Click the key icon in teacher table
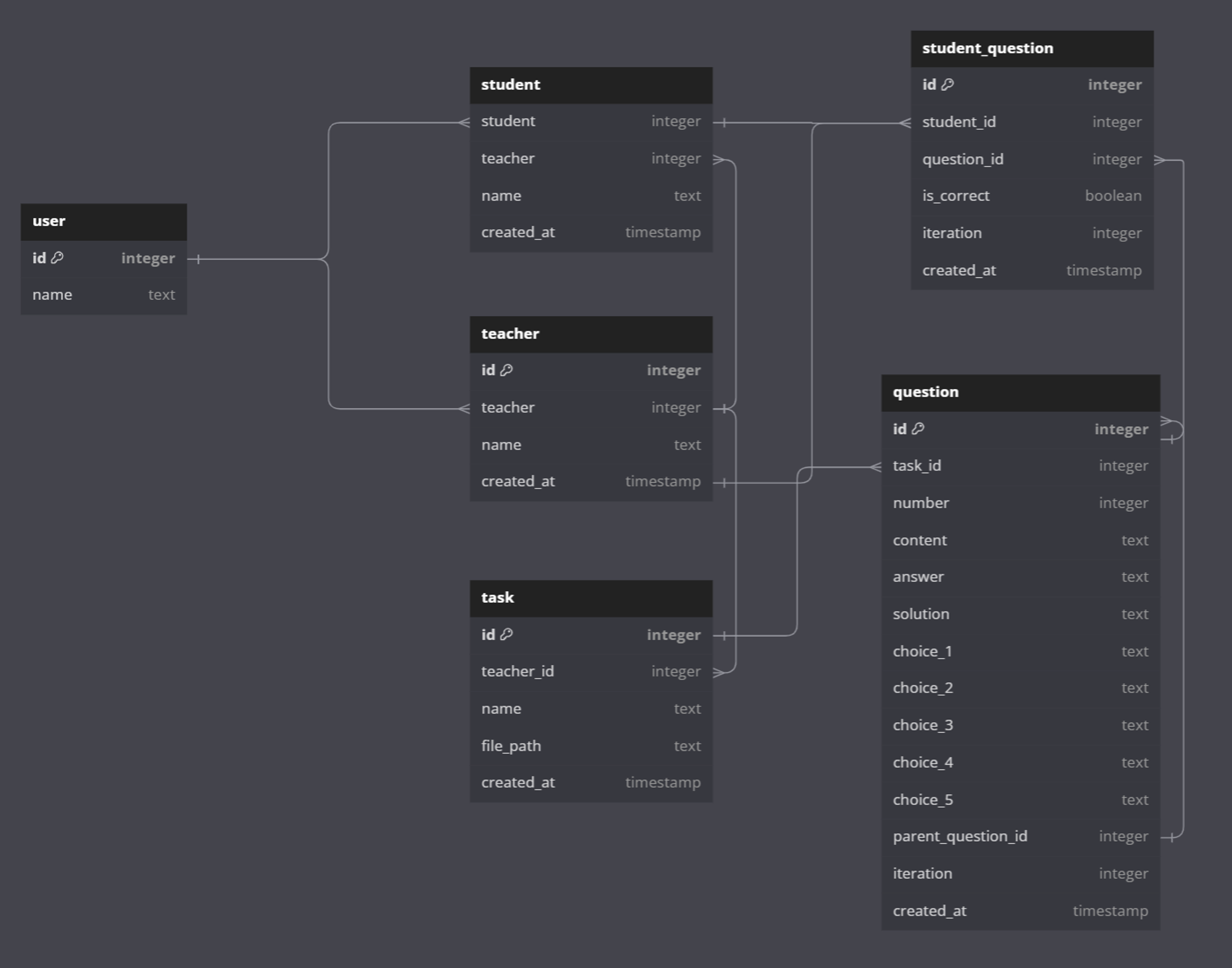The width and height of the screenshot is (1232, 968). pos(506,370)
